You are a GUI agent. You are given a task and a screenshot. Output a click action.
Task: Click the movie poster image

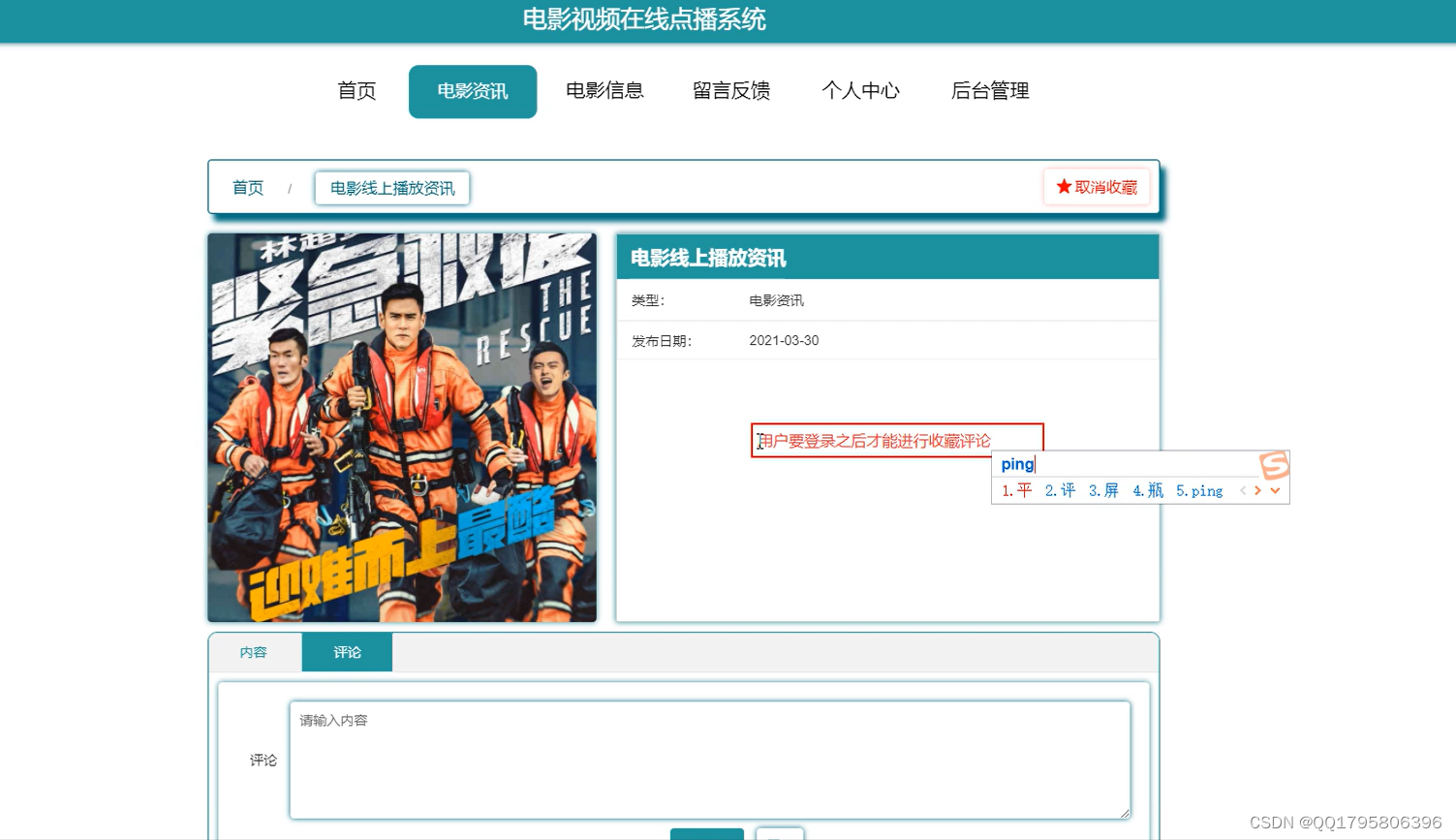[402, 427]
